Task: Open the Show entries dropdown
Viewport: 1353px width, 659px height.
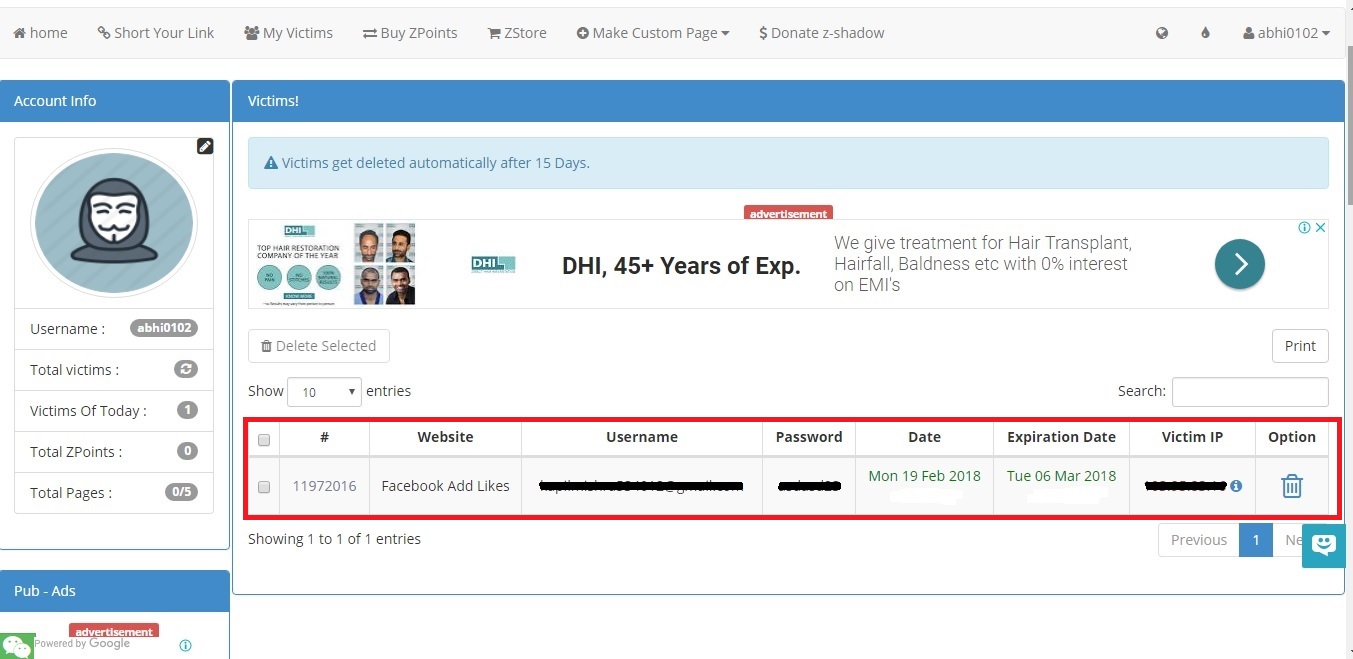Action: tap(324, 392)
